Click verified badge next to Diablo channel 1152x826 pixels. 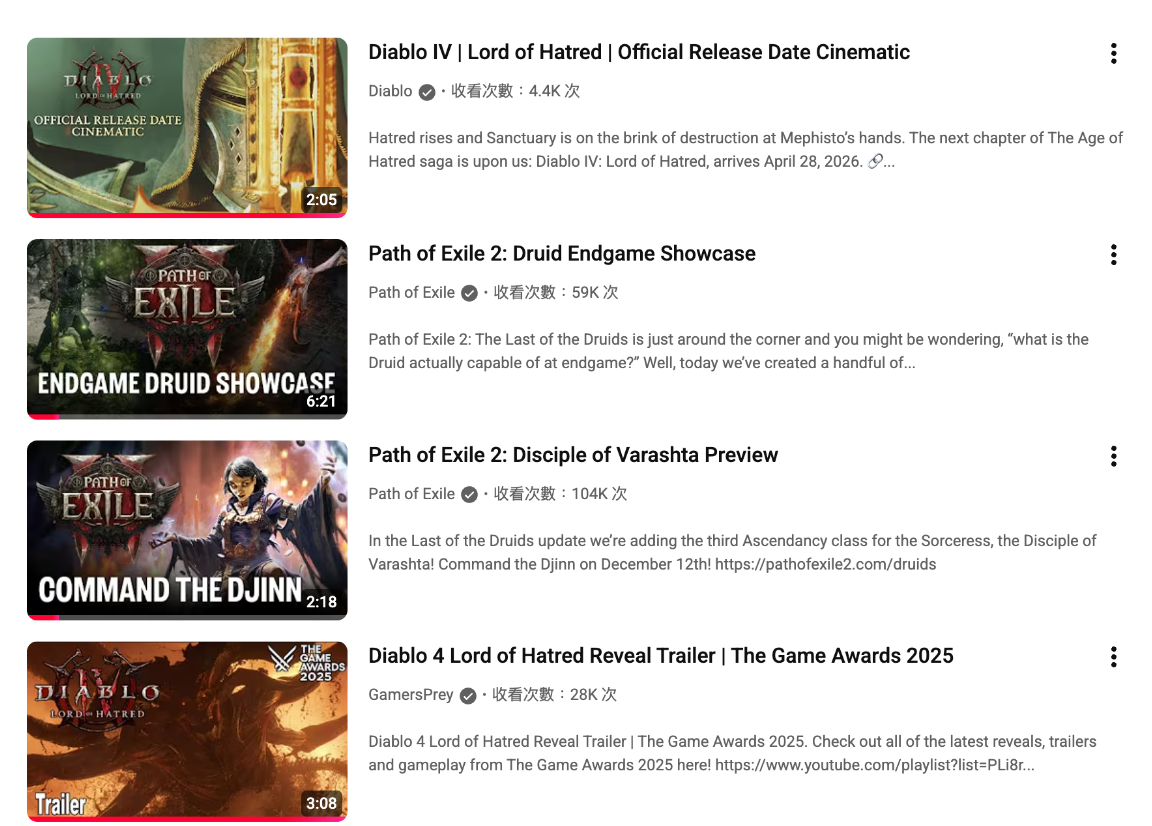[427, 92]
